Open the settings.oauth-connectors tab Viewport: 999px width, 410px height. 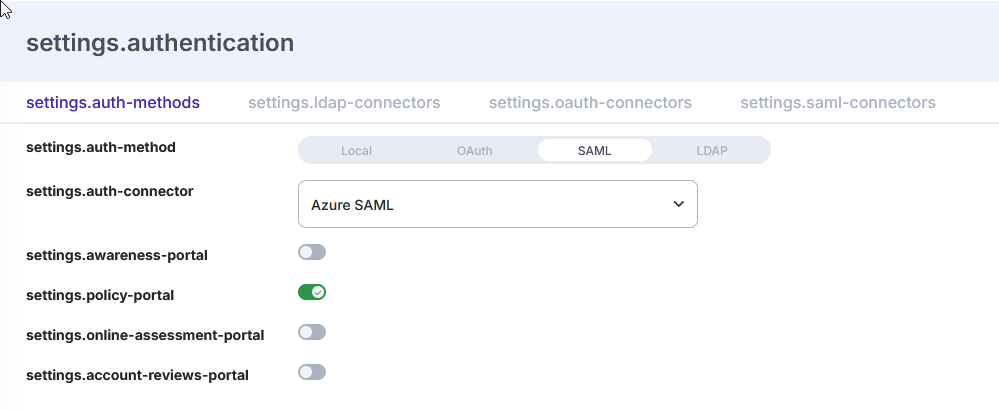(x=590, y=102)
